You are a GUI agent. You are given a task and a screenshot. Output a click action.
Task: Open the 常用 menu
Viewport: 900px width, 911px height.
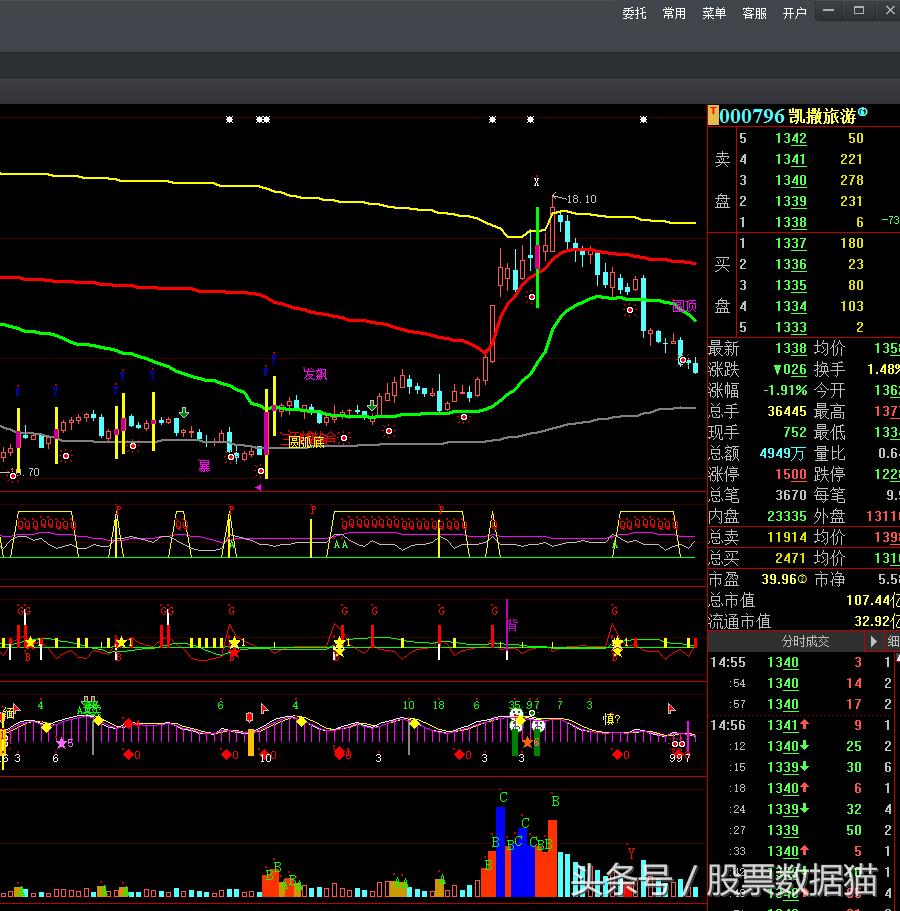pyautogui.click(x=674, y=13)
